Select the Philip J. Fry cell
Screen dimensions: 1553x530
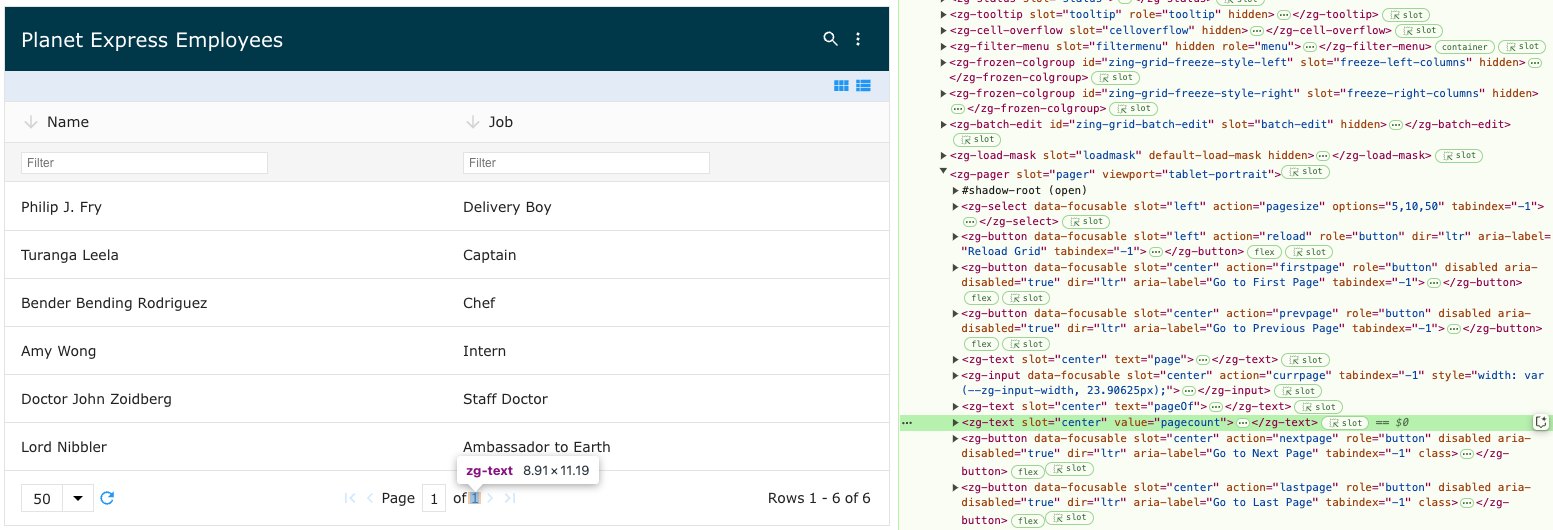pyautogui.click(x=226, y=207)
